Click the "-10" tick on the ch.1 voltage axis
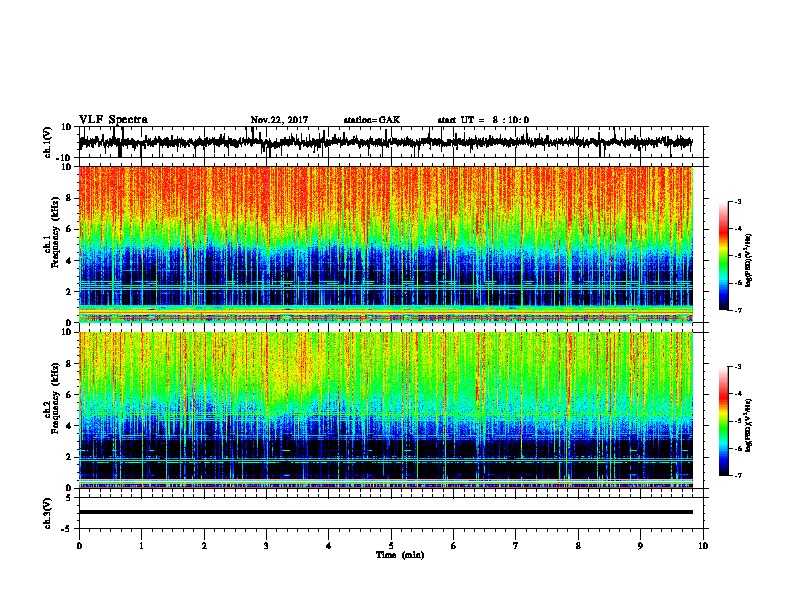Image resolution: width=792 pixels, height=612 pixels. [65, 158]
